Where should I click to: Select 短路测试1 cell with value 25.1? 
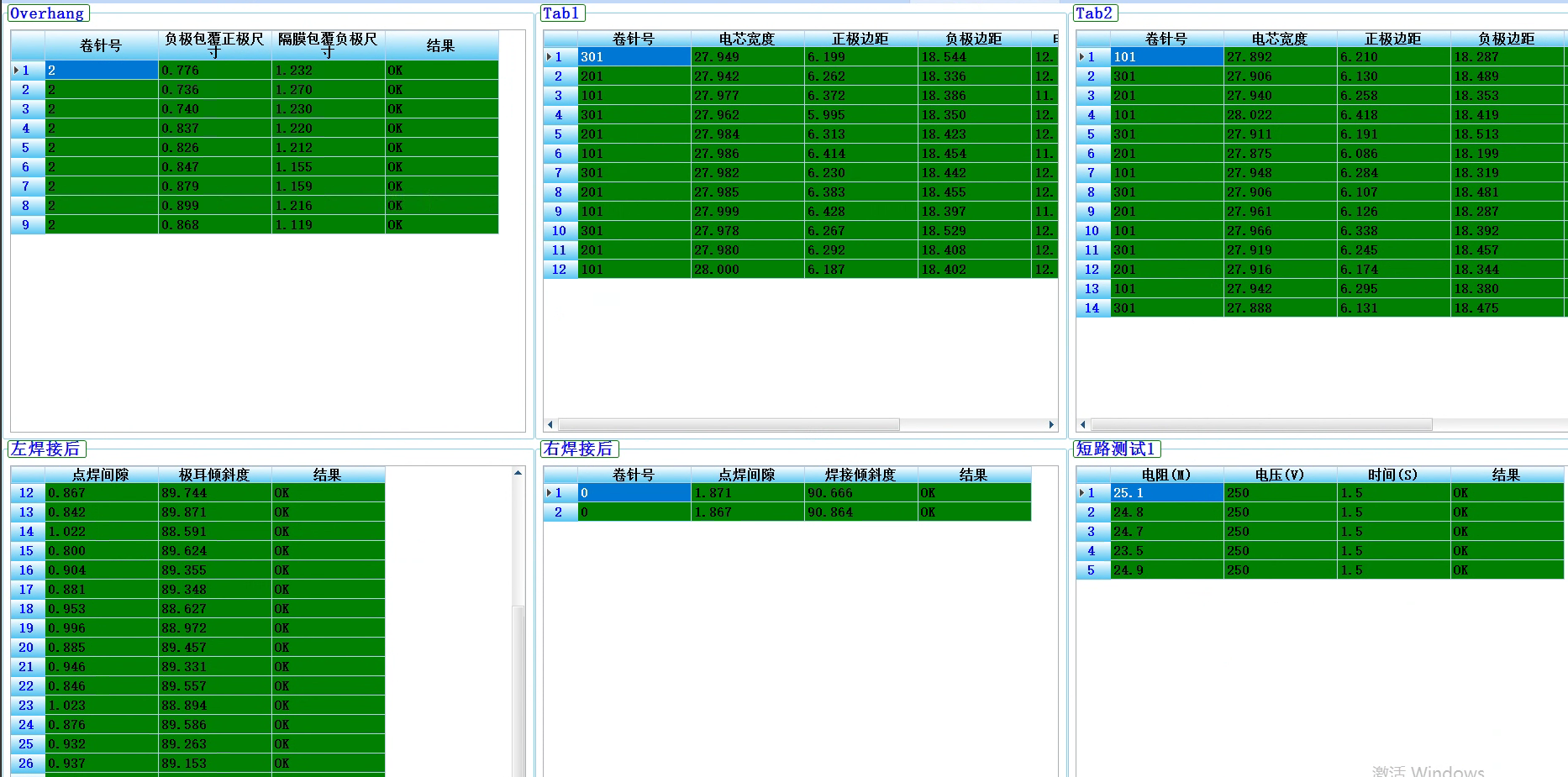1167,493
